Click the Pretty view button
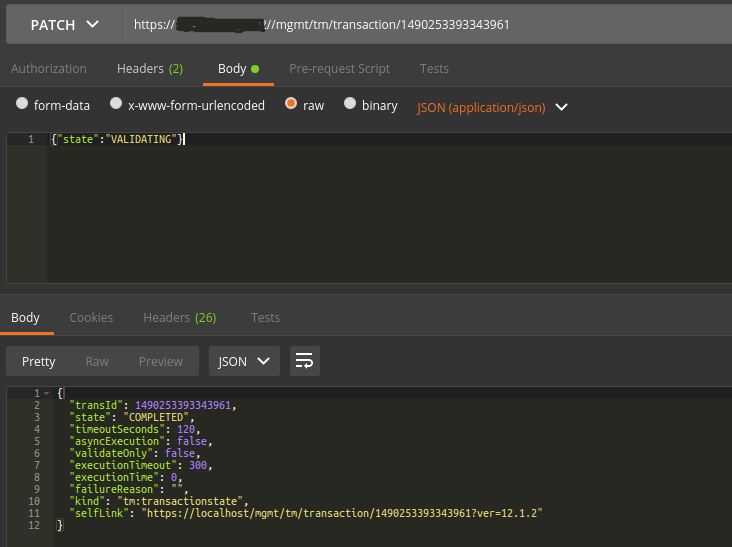 point(38,361)
